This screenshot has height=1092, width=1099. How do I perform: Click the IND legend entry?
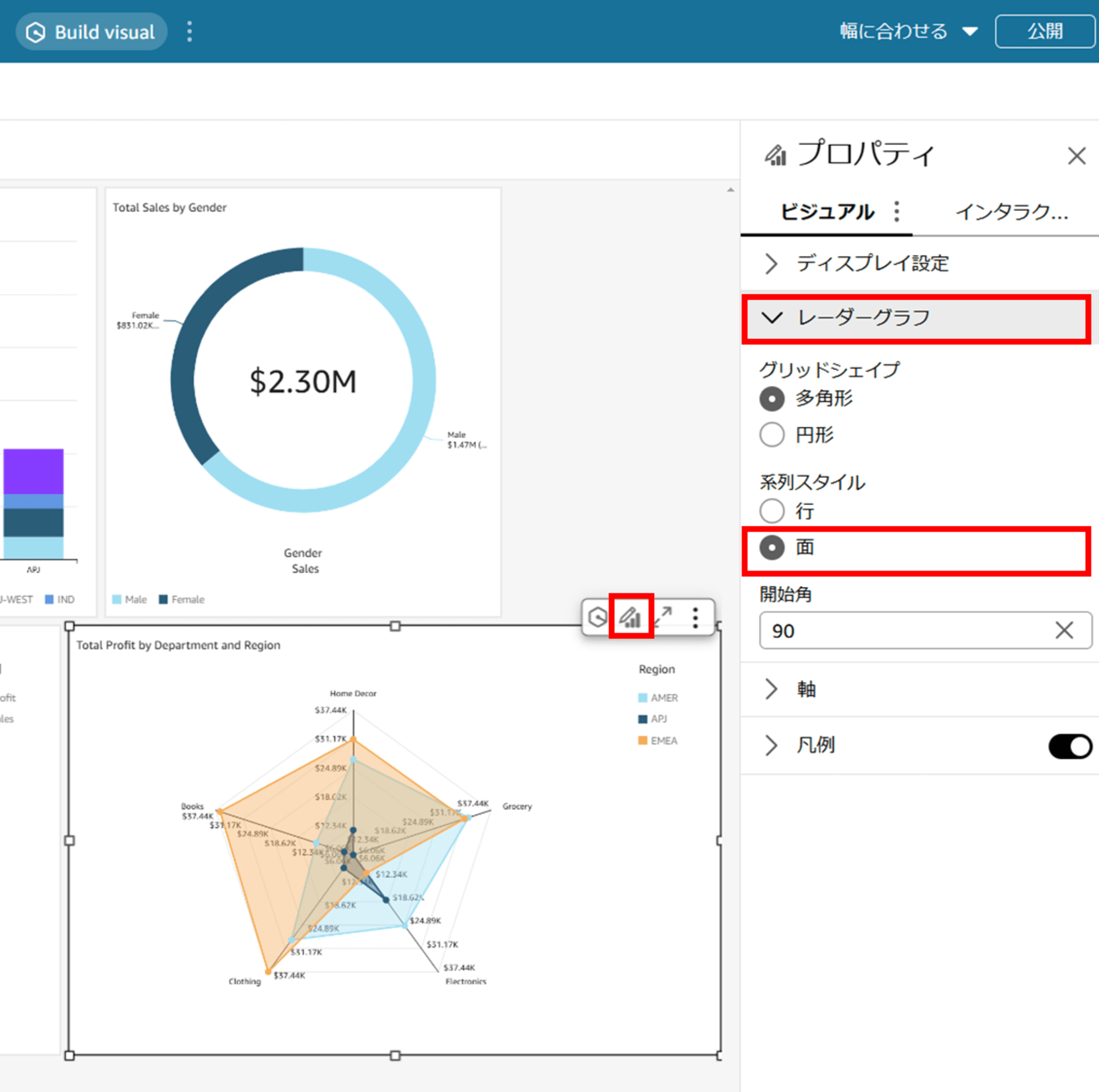click(x=60, y=599)
